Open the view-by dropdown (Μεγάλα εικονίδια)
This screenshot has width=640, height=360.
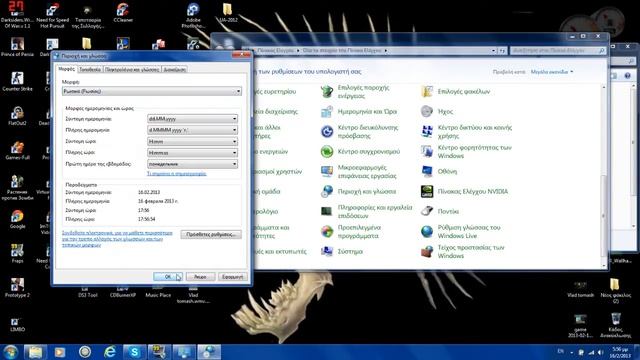pos(552,72)
